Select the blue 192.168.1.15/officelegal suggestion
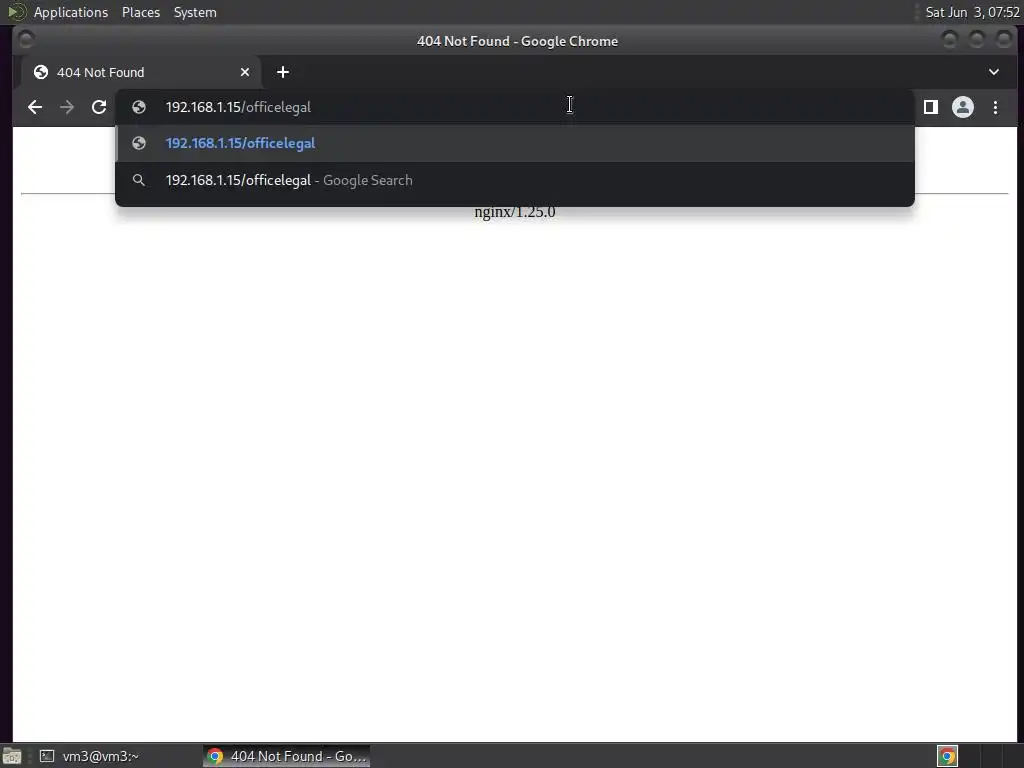This screenshot has width=1024, height=768. [x=515, y=143]
